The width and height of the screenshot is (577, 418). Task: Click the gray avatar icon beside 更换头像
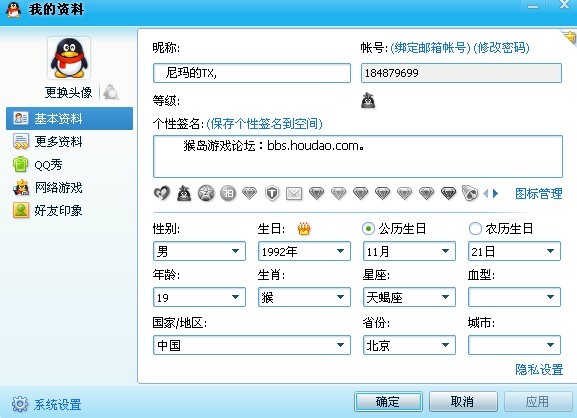tap(110, 92)
